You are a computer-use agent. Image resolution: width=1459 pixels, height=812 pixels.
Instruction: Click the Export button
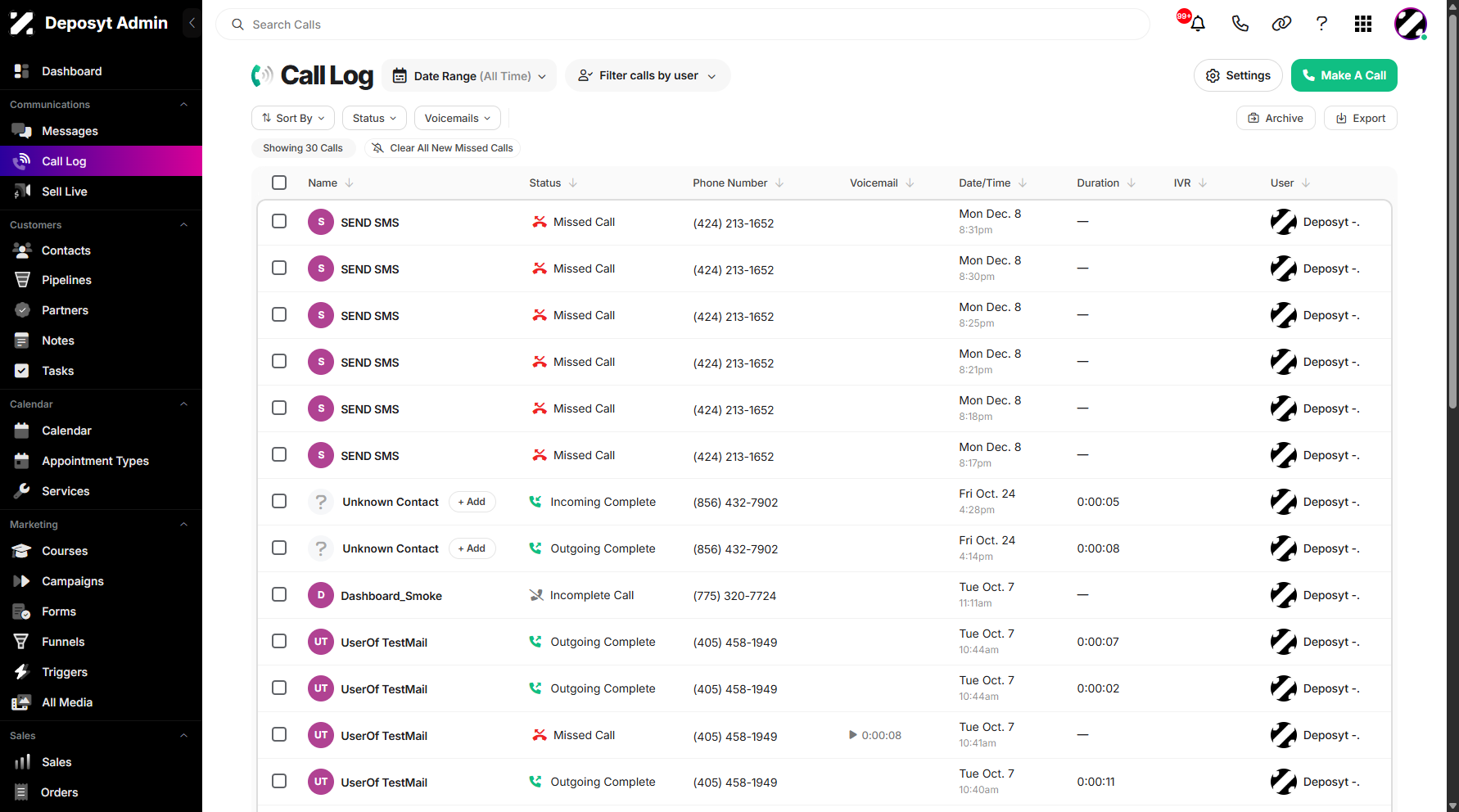[1361, 118]
